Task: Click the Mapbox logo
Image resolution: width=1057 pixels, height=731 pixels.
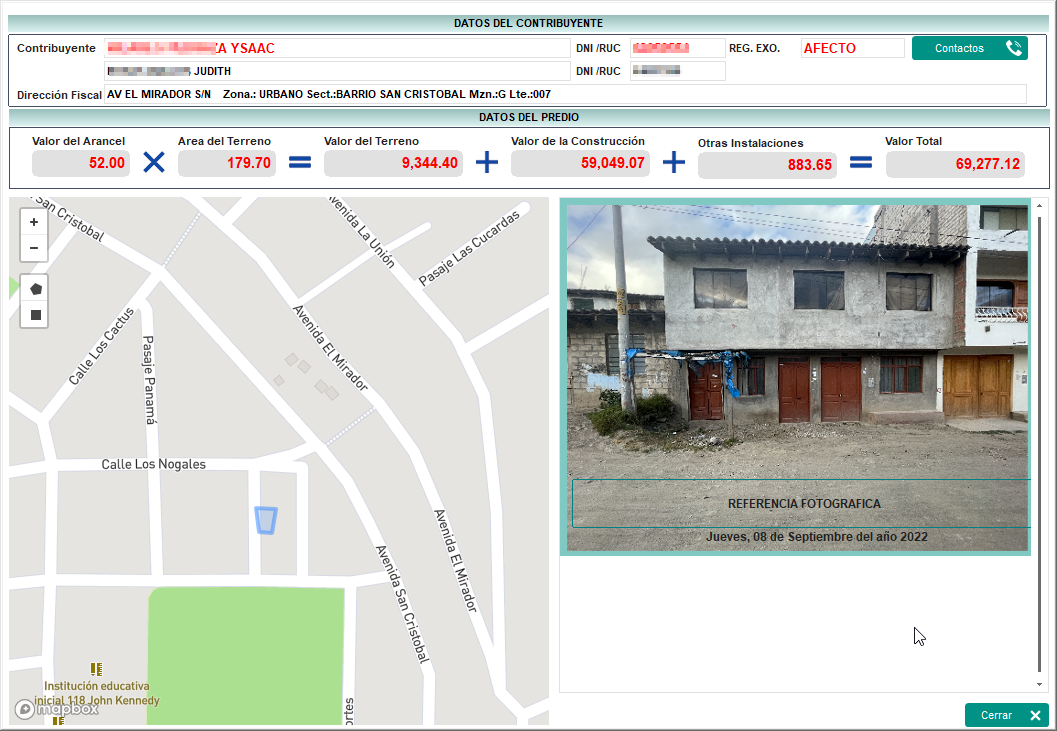Action: [57, 709]
